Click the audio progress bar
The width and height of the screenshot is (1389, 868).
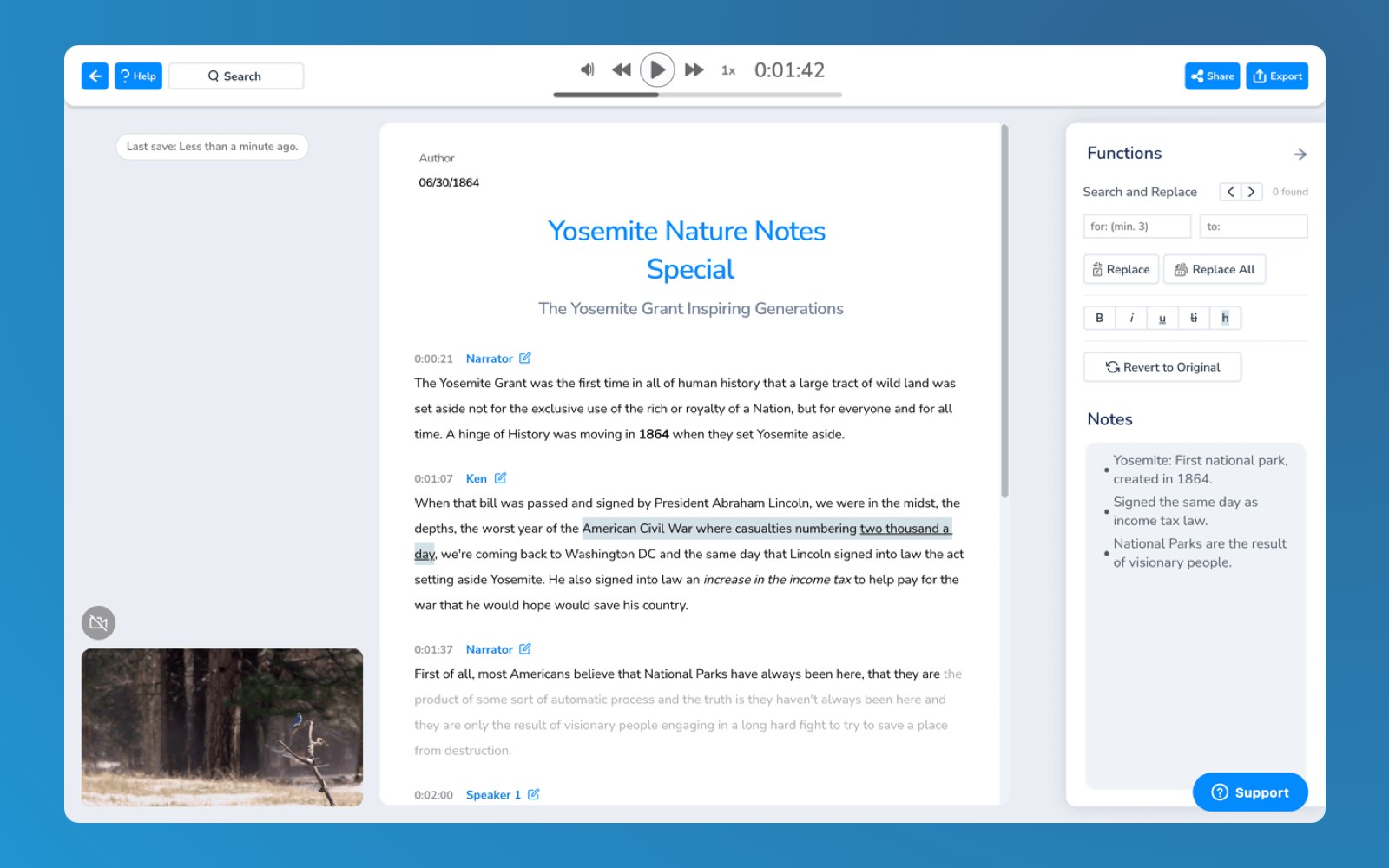pyautogui.click(x=698, y=95)
